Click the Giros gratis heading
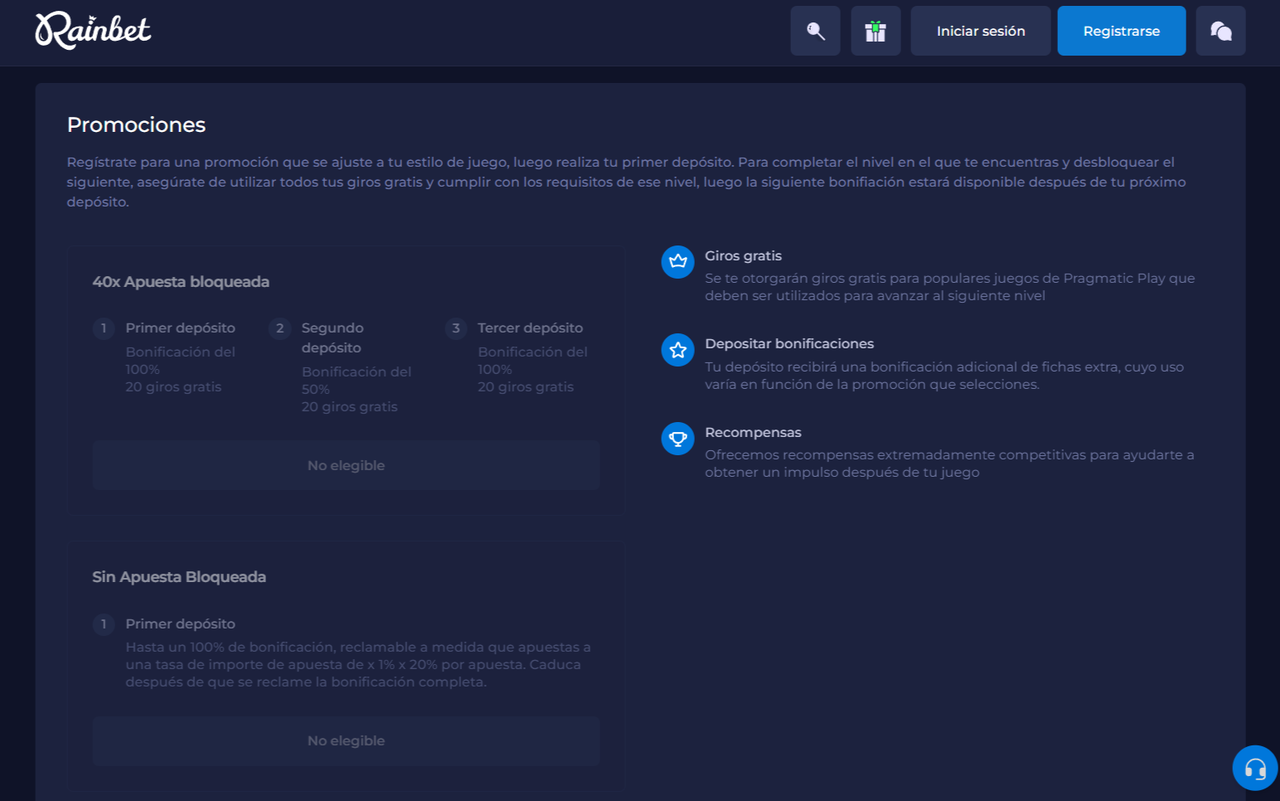This screenshot has width=1280, height=801. (743, 256)
